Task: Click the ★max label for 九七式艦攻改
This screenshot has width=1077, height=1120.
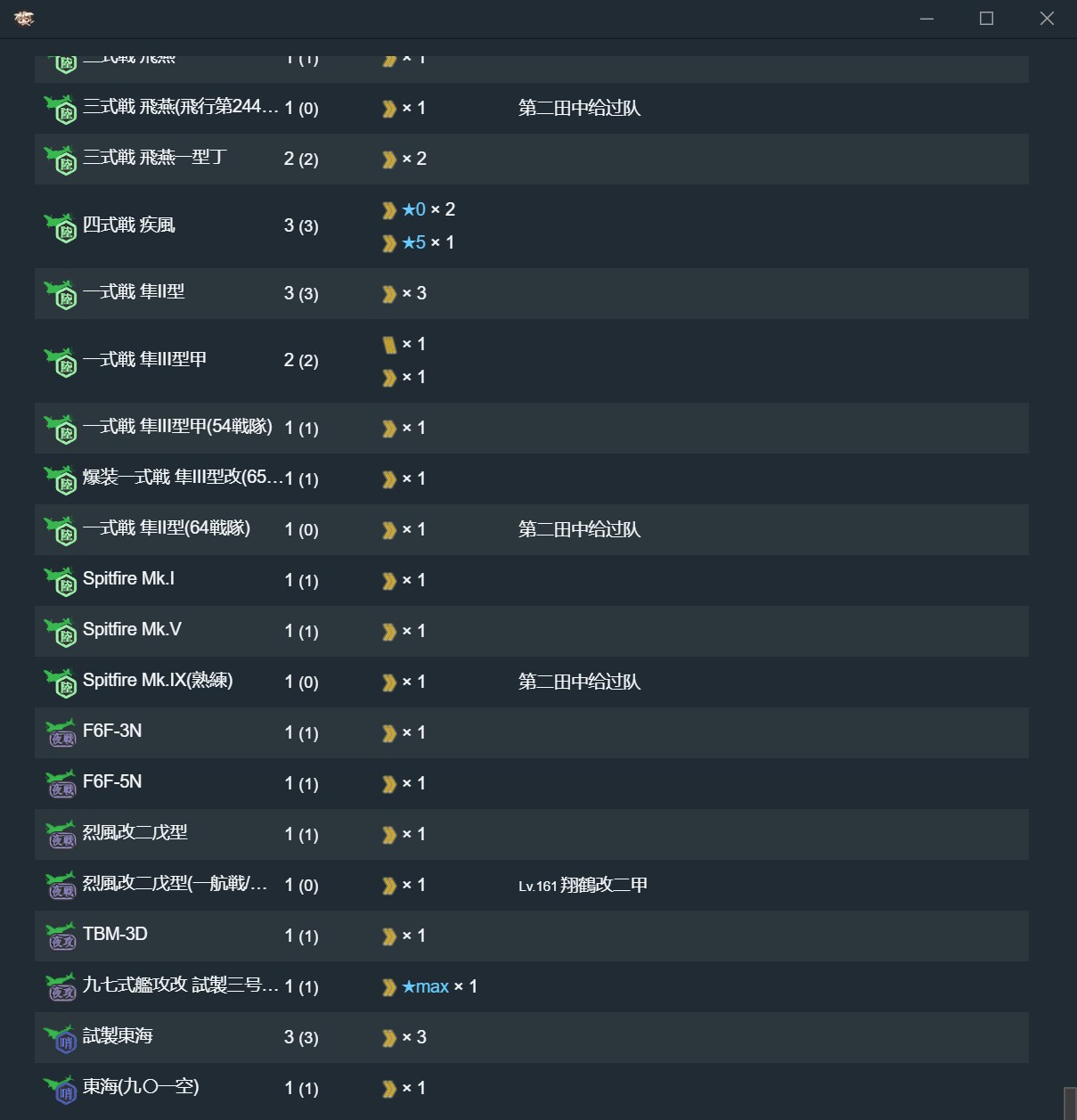Action: (x=425, y=986)
